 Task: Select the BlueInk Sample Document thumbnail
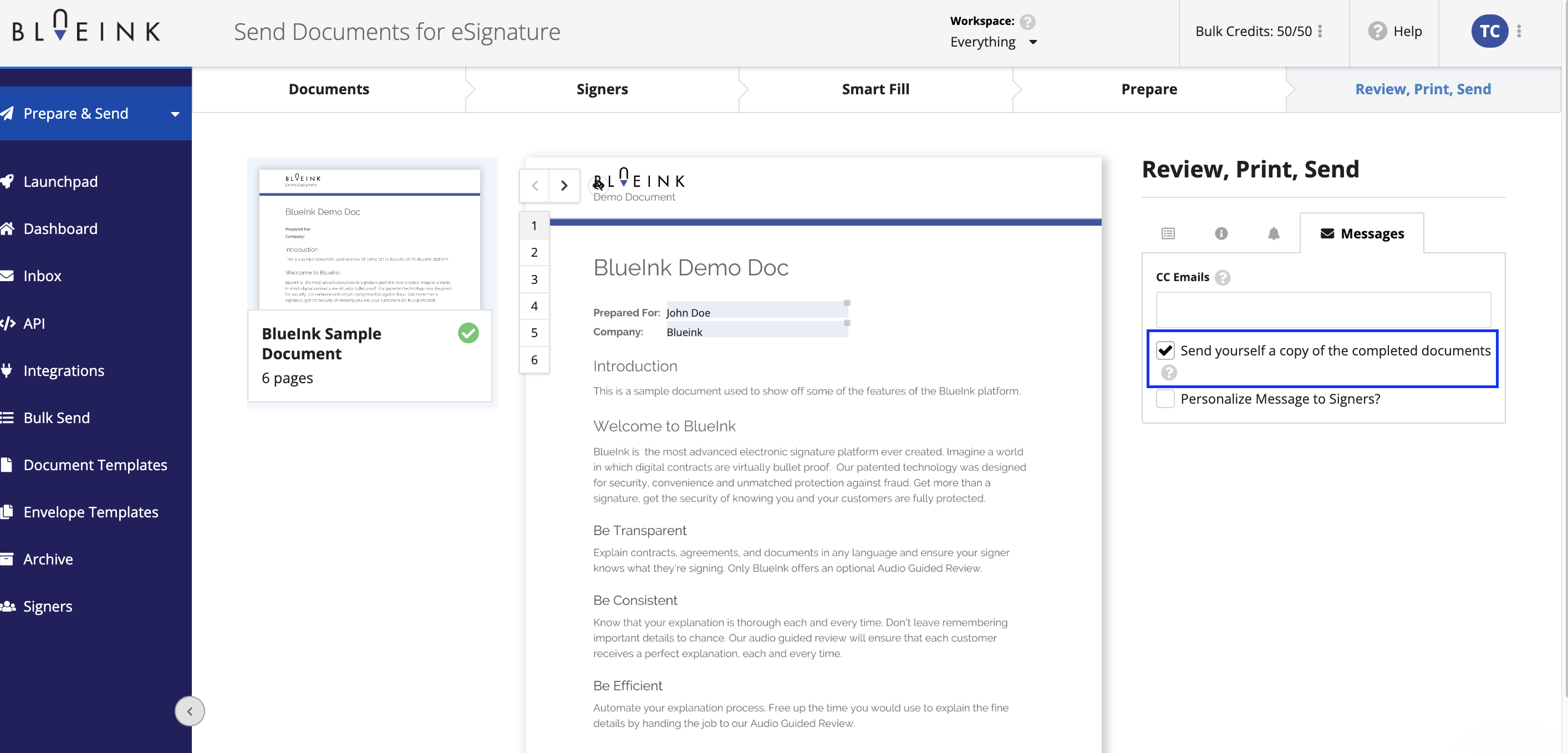tap(369, 240)
